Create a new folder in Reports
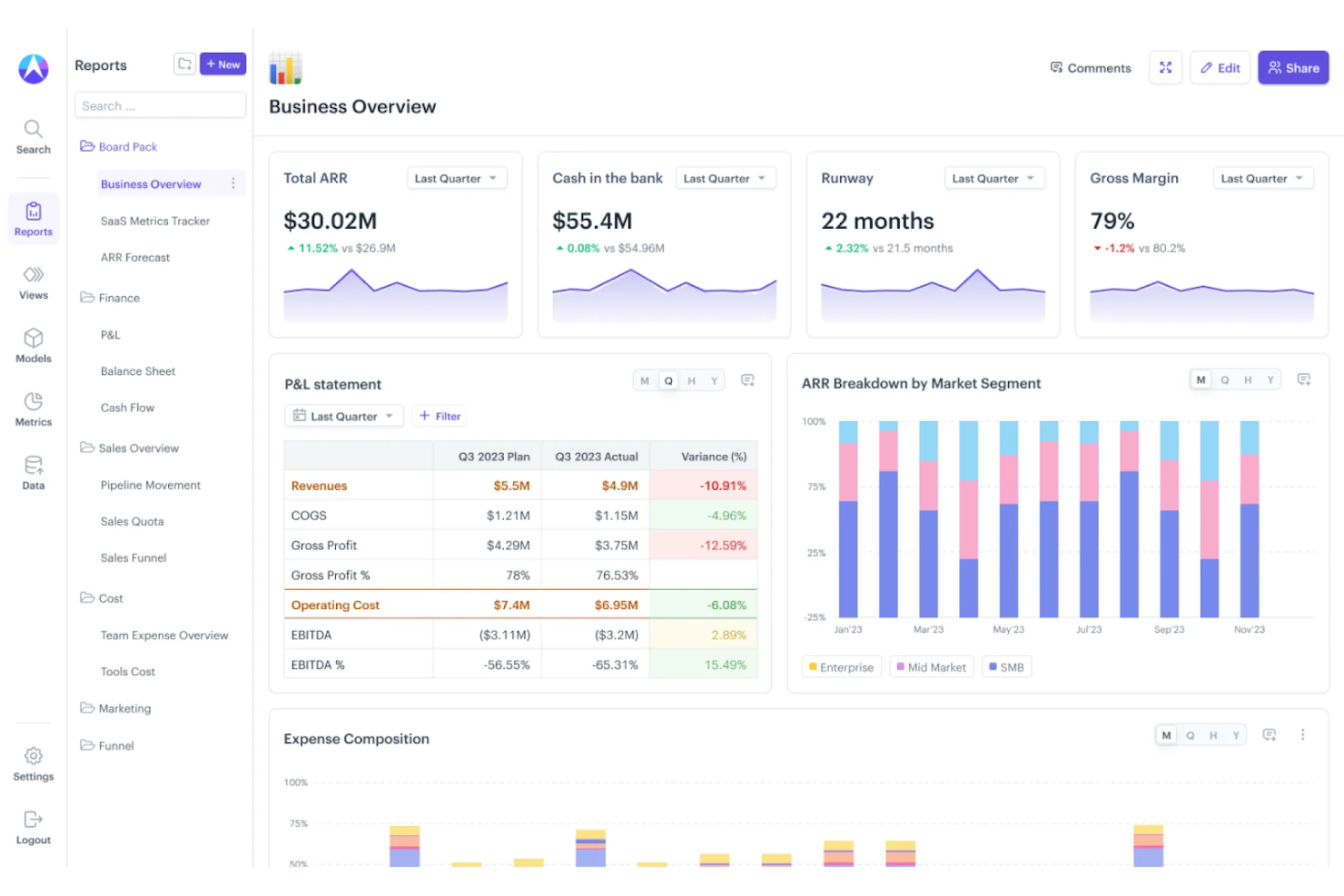 coord(184,64)
